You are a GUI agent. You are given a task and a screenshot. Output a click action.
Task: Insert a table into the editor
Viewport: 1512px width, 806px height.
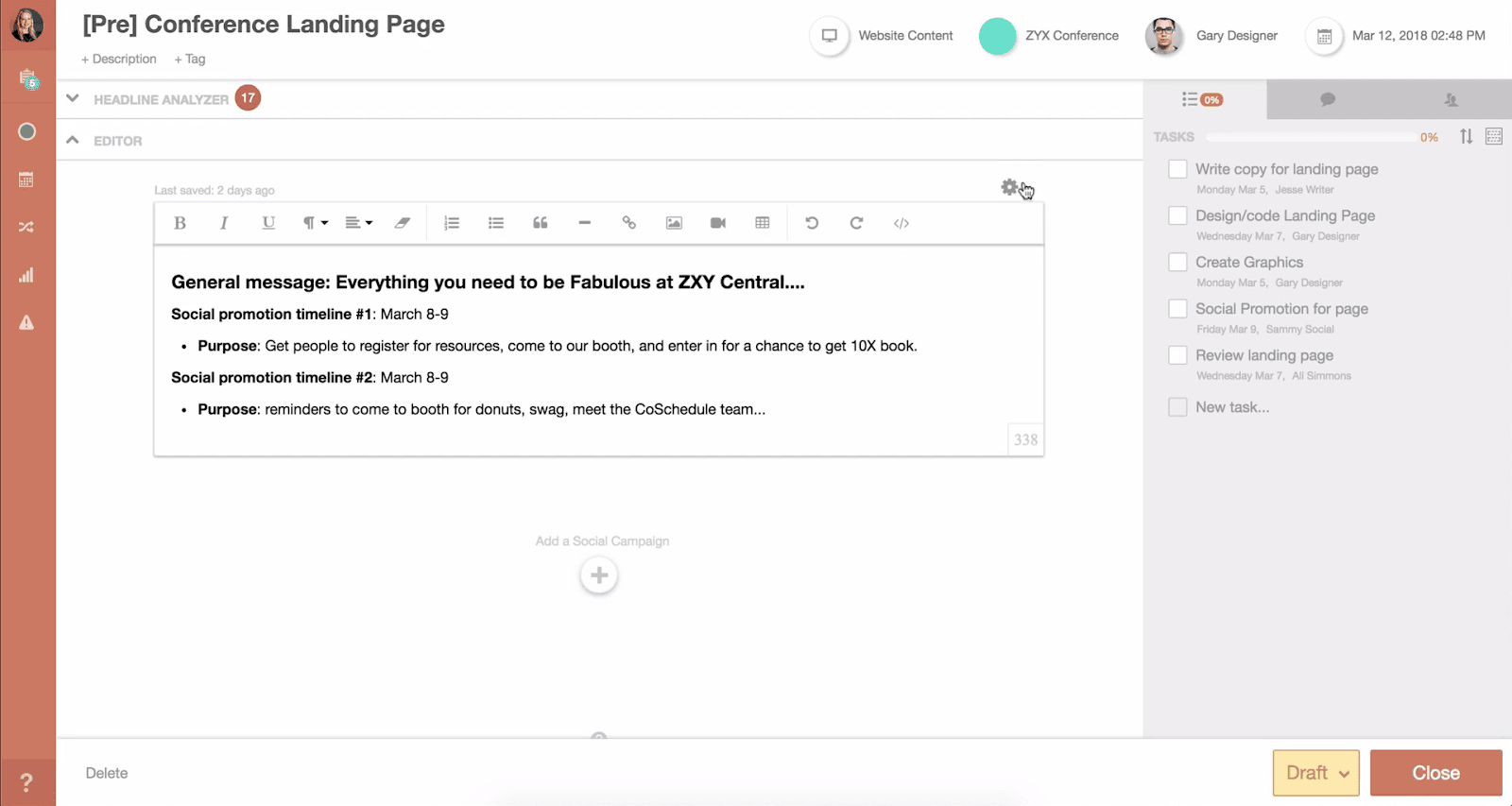(x=763, y=223)
